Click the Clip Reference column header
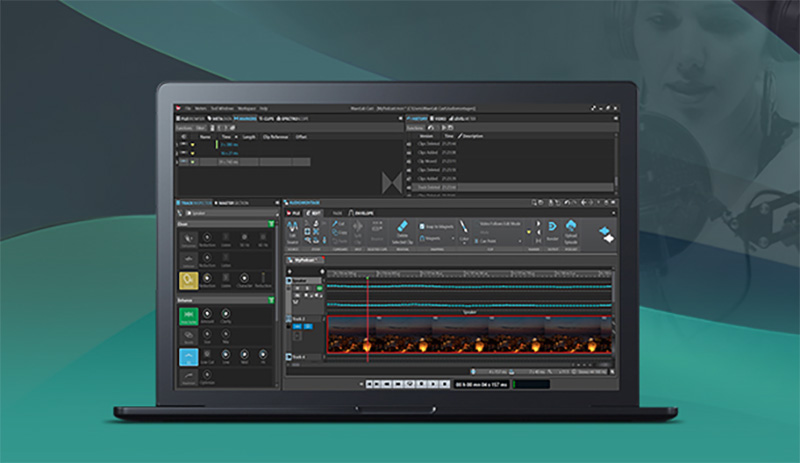The height and width of the screenshot is (463, 800). pyautogui.click(x=276, y=137)
